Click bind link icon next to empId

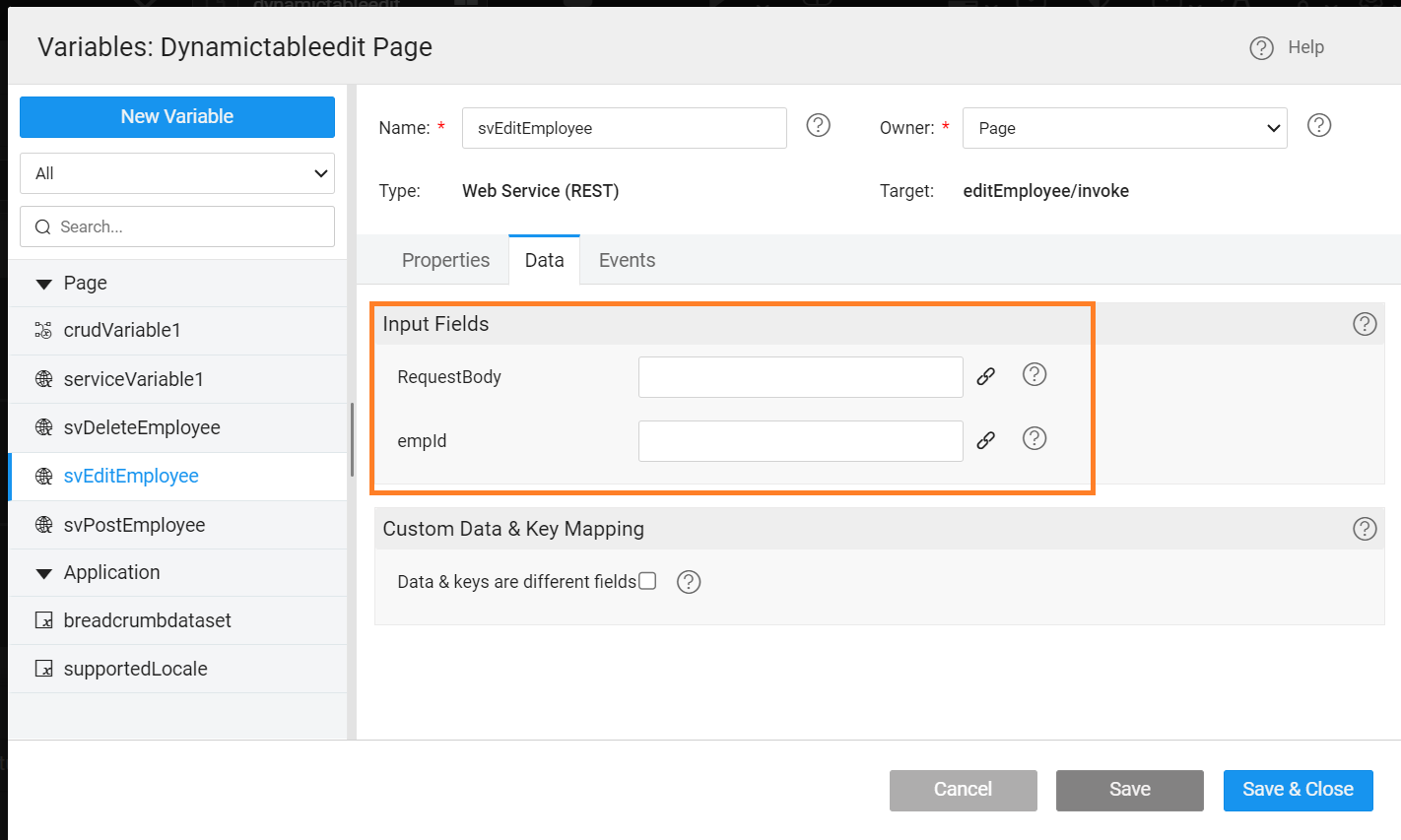(x=985, y=440)
